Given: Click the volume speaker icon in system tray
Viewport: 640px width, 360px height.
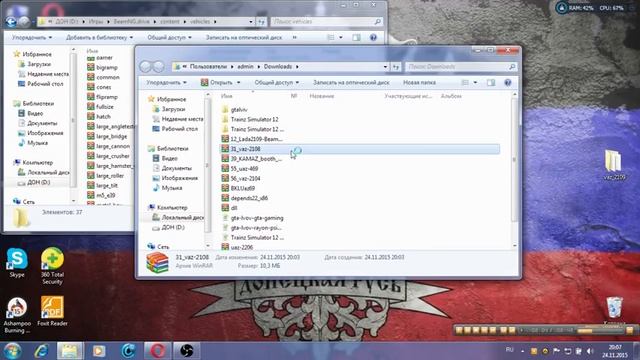Looking at the screenshot, I should point(590,351).
